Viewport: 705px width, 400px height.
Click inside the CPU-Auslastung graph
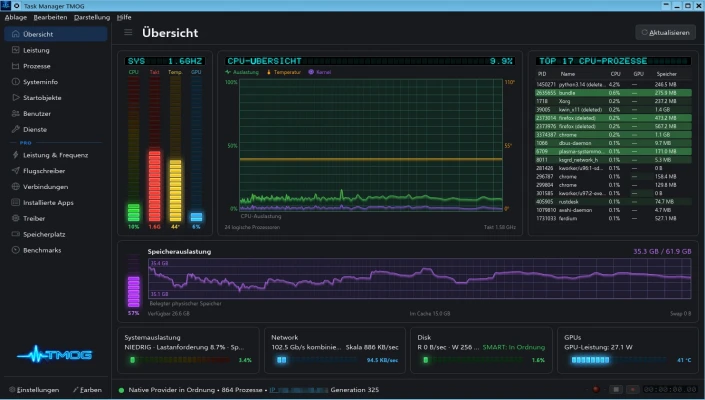pyautogui.click(x=371, y=145)
